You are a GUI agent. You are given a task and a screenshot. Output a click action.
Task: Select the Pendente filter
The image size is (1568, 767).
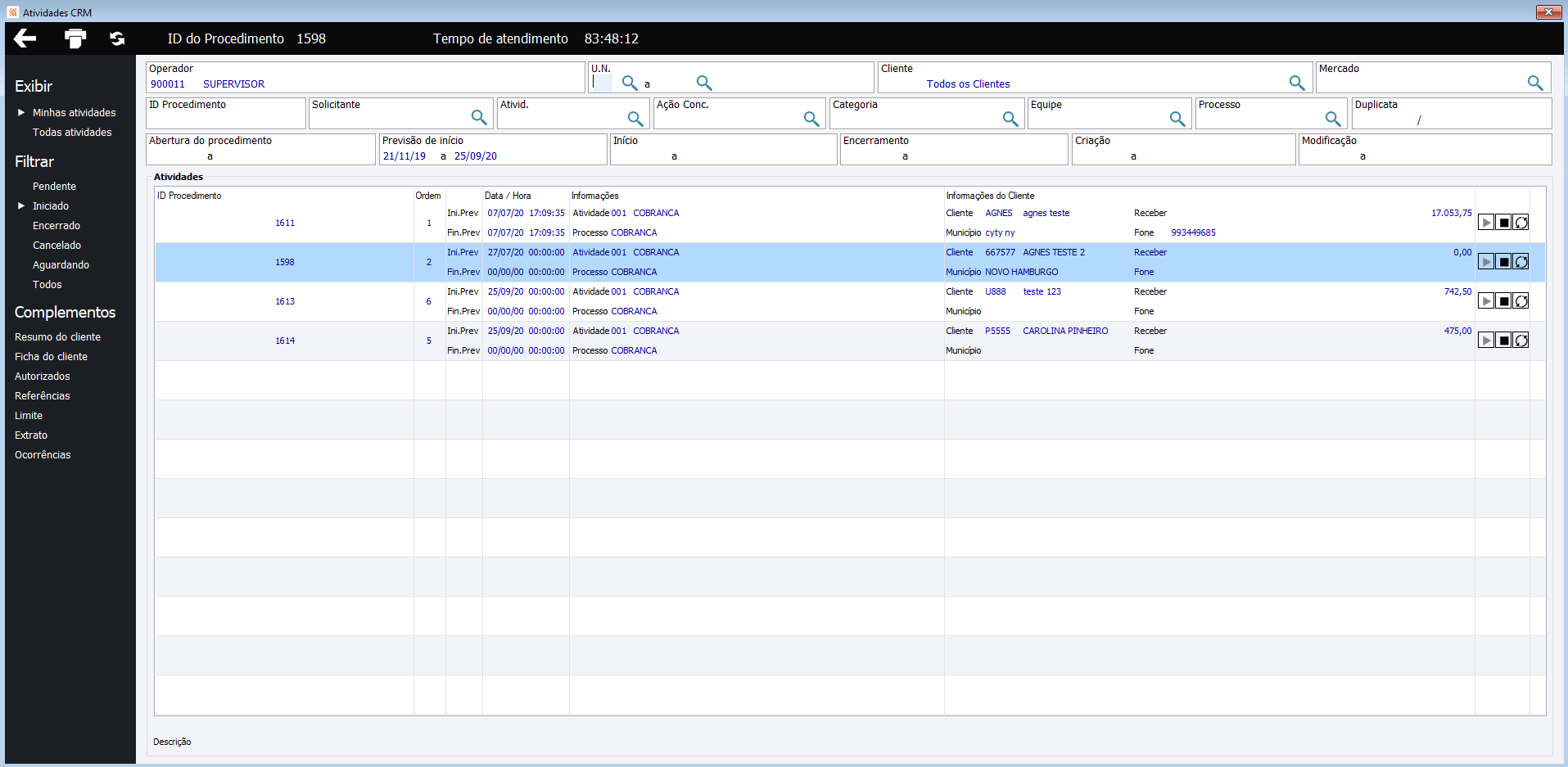[54, 187]
